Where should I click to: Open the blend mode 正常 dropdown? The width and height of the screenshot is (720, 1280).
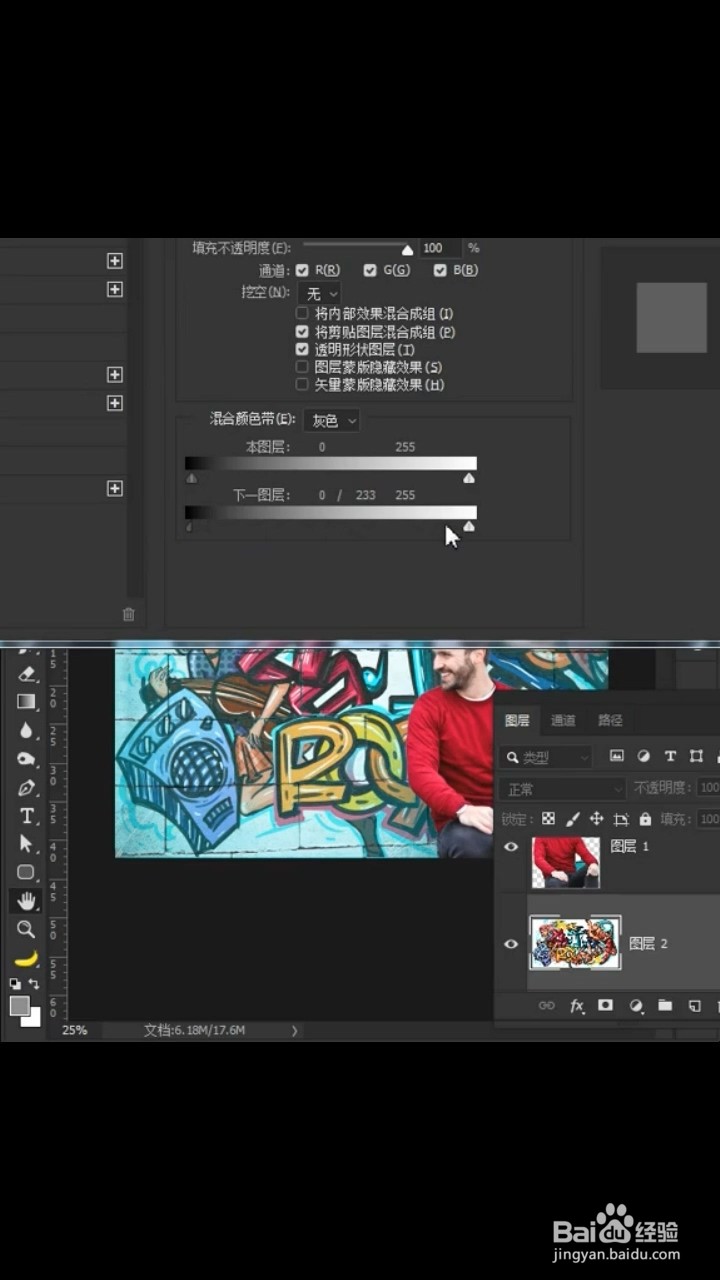(562, 789)
